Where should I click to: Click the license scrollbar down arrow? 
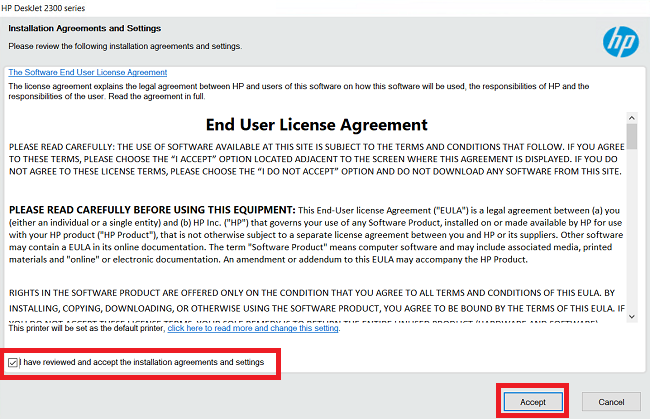632,317
